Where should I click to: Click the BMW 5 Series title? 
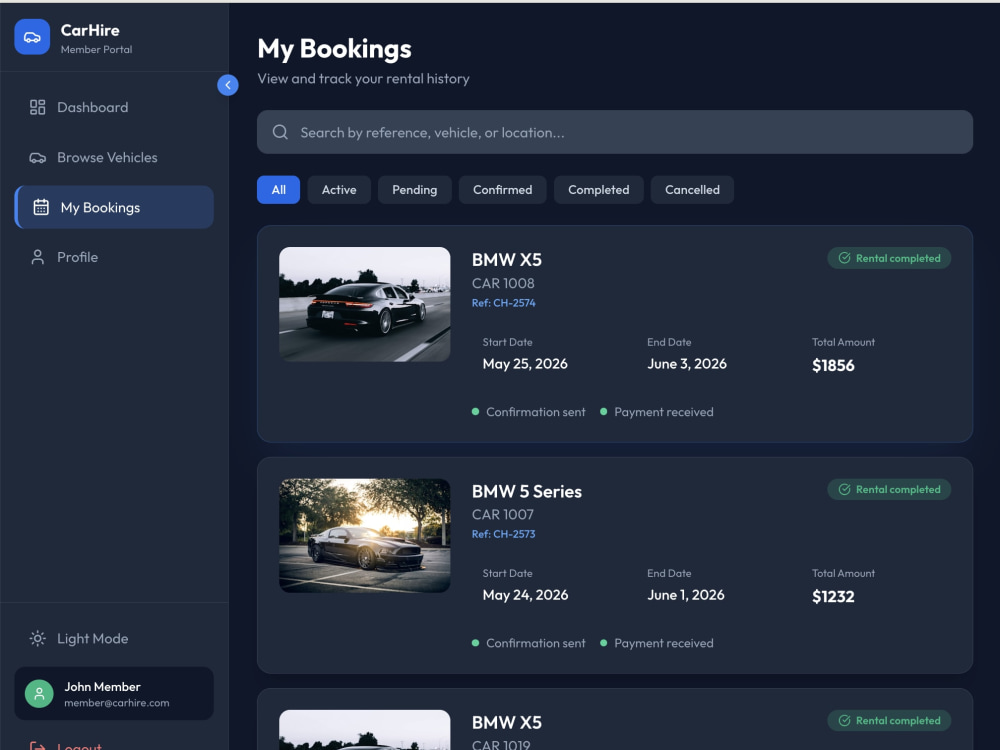(x=527, y=492)
